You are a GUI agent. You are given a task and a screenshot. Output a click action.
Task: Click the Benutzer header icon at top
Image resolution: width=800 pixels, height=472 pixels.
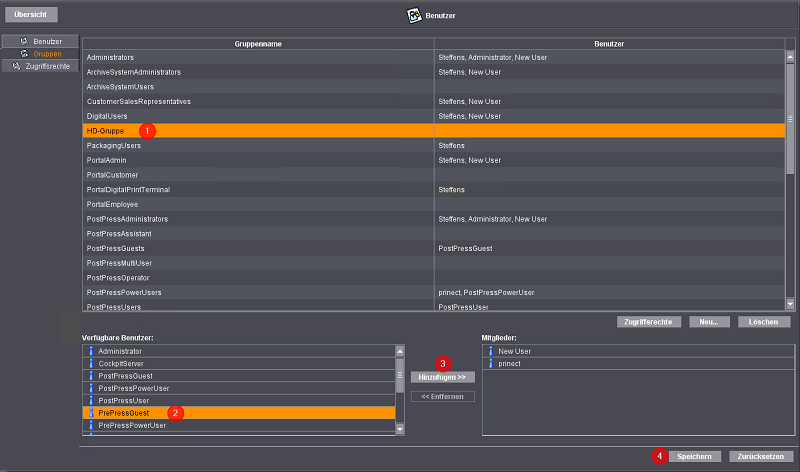point(416,15)
